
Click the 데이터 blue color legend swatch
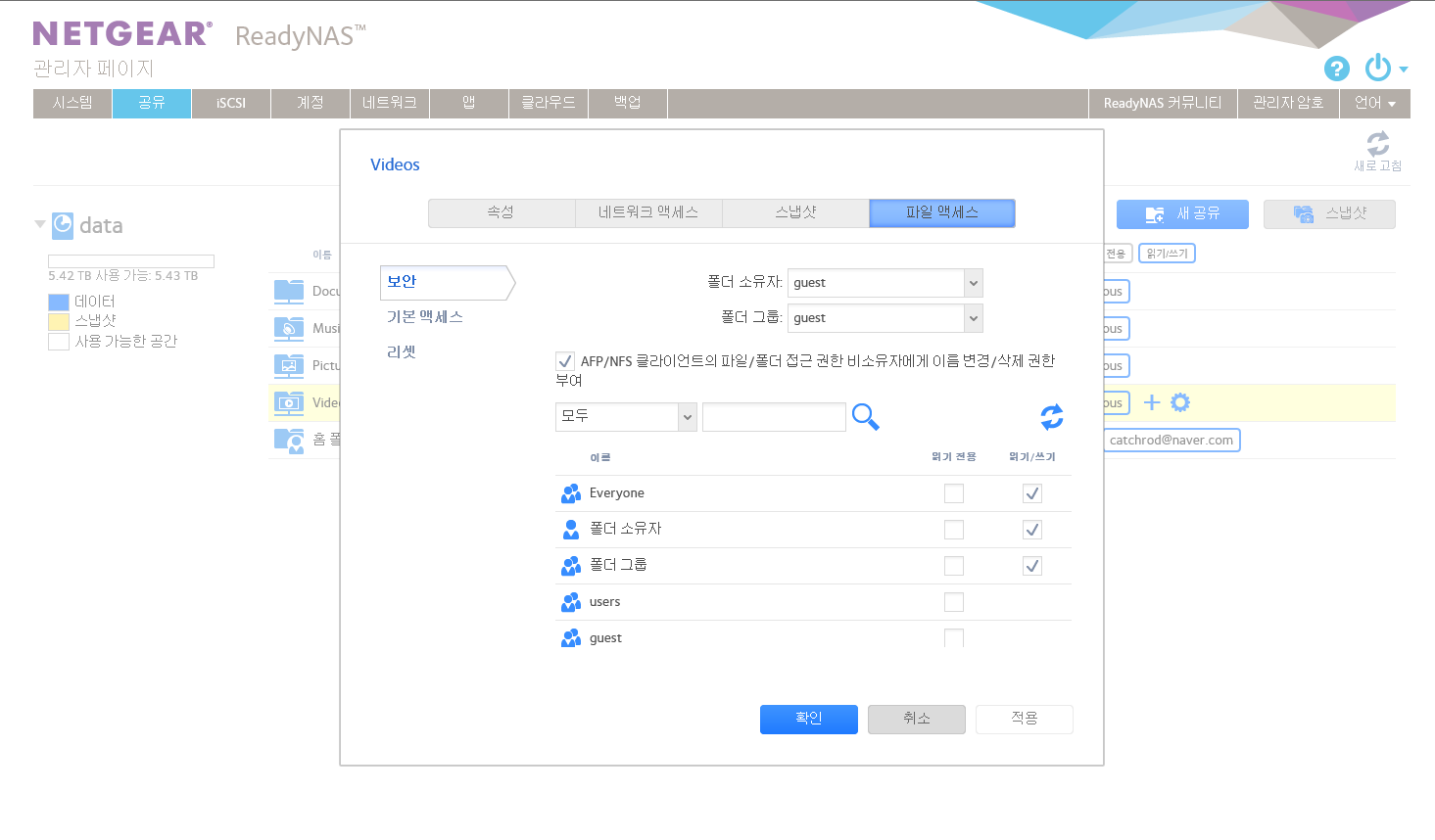[x=59, y=302]
